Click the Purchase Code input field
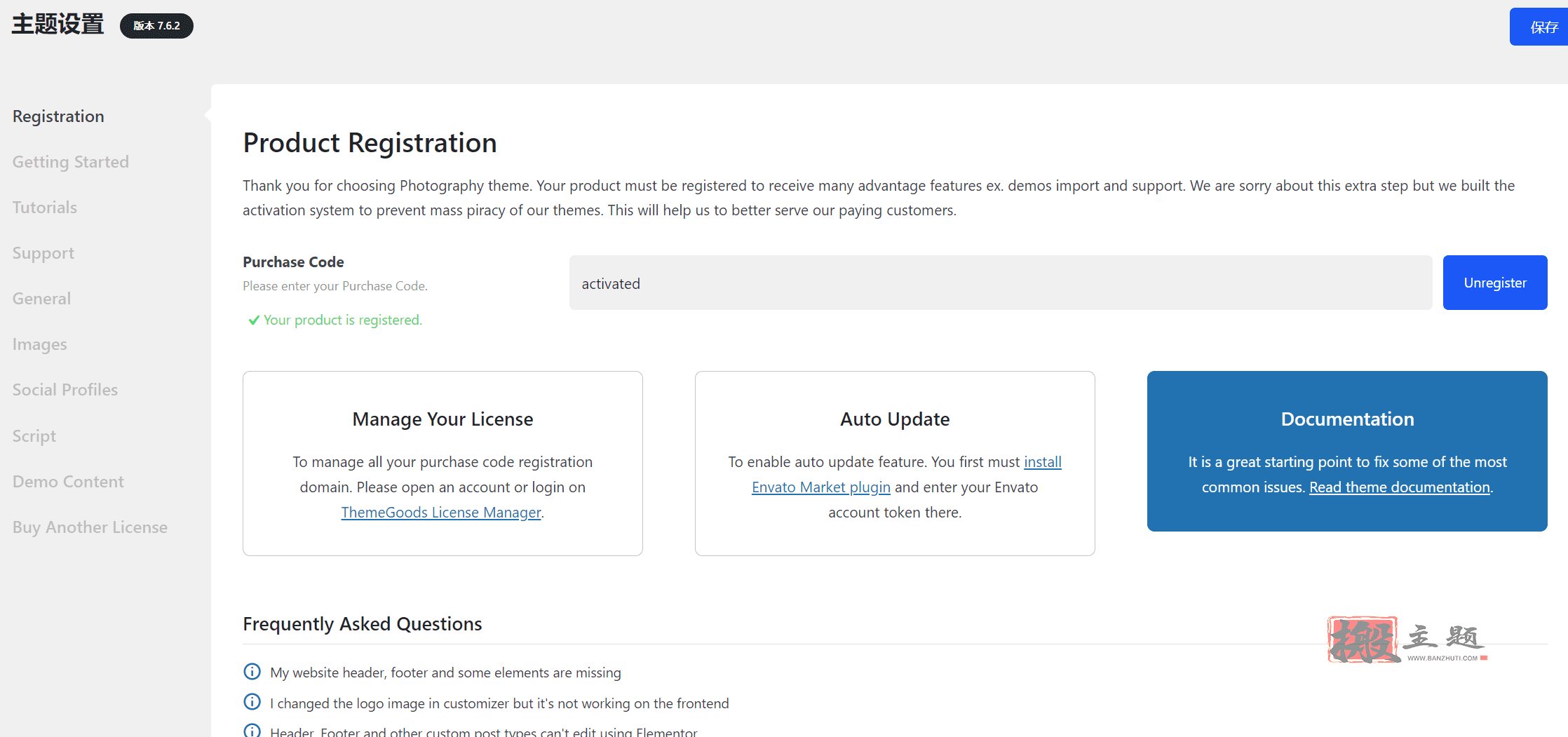Screen dimensions: 1568x737 (x=1001, y=283)
